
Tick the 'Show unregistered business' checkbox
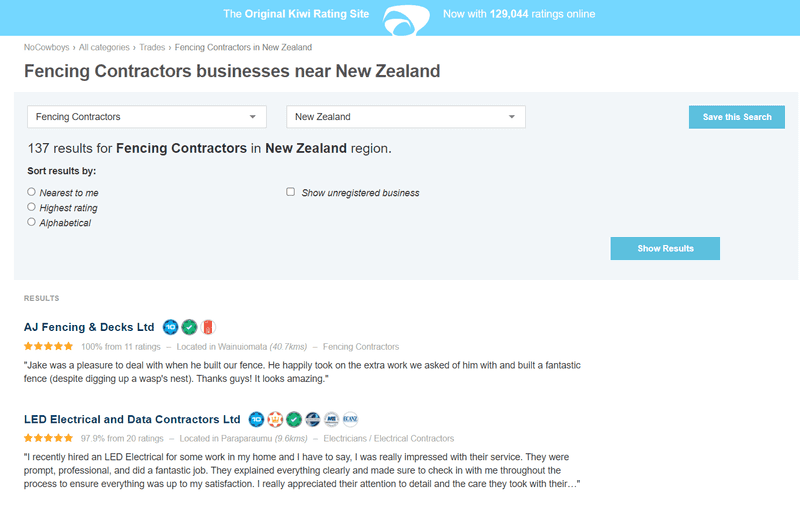[x=290, y=192]
